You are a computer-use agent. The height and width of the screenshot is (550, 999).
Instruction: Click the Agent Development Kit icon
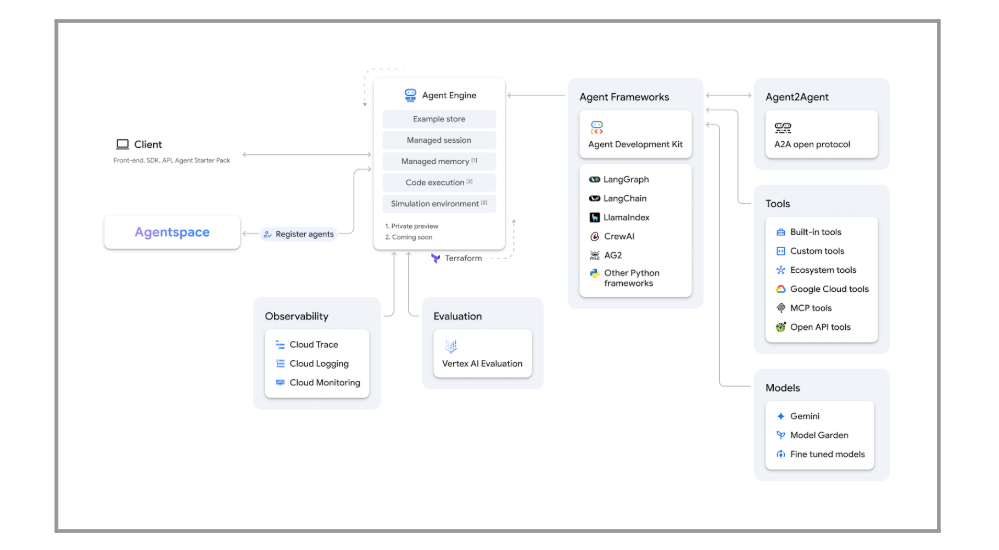(596, 127)
